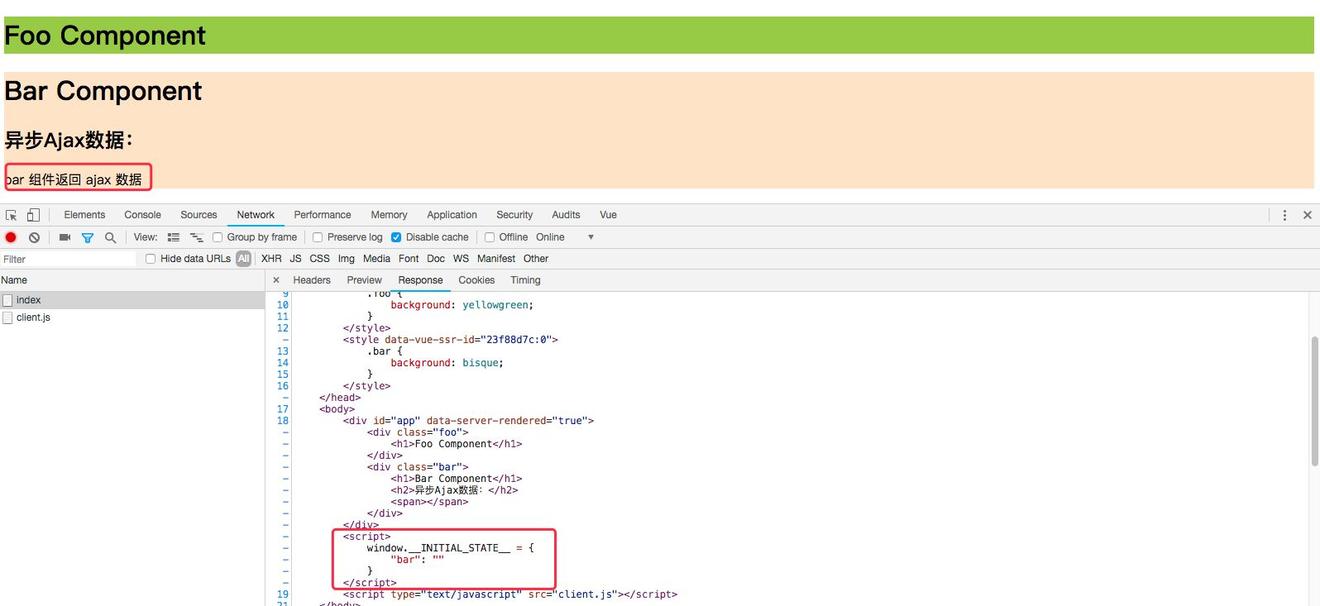This screenshot has width=1320, height=606.
Task: Click the network Filter text field
Action: pos(68,259)
